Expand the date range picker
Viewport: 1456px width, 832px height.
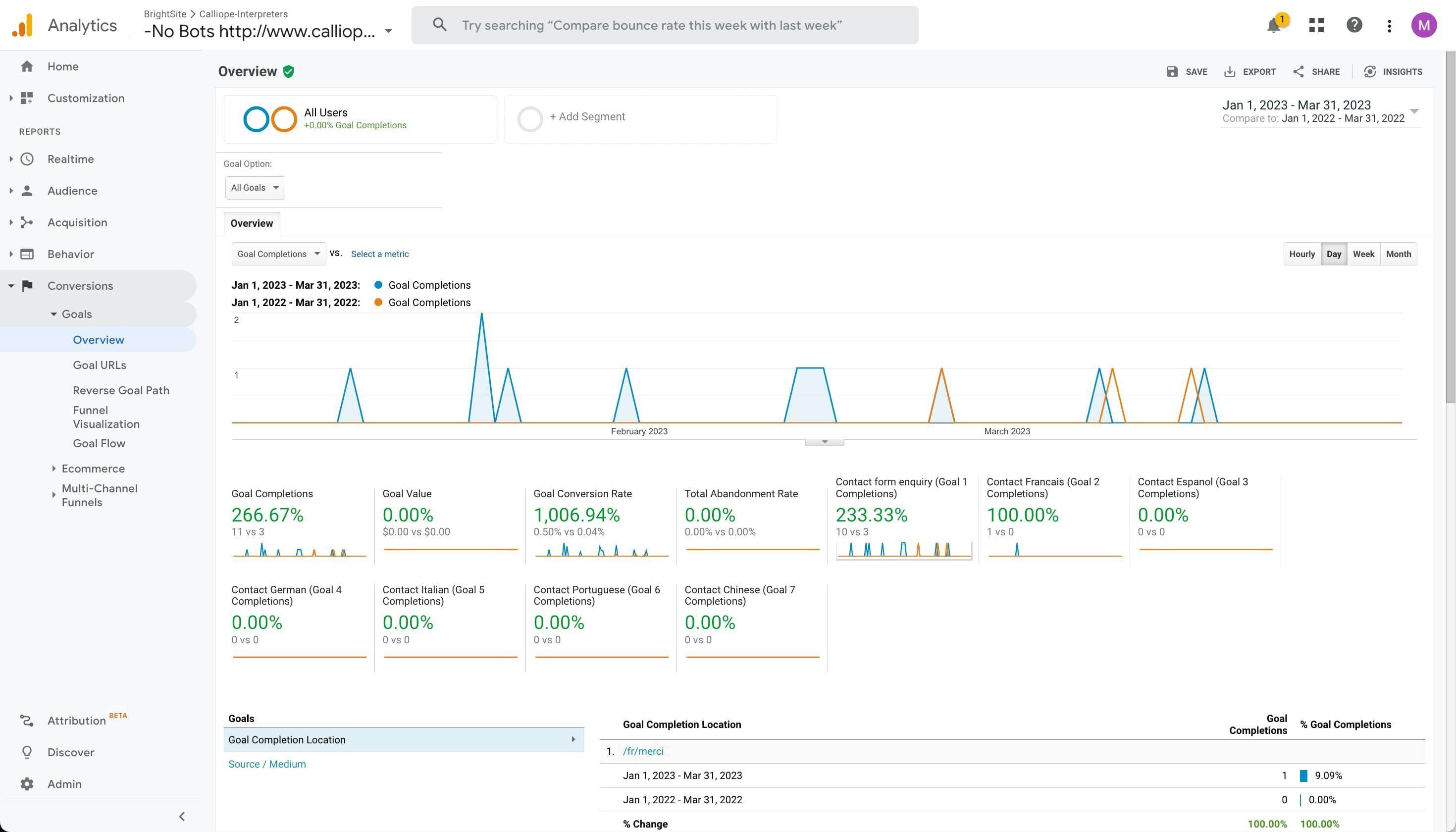pyautogui.click(x=1414, y=111)
